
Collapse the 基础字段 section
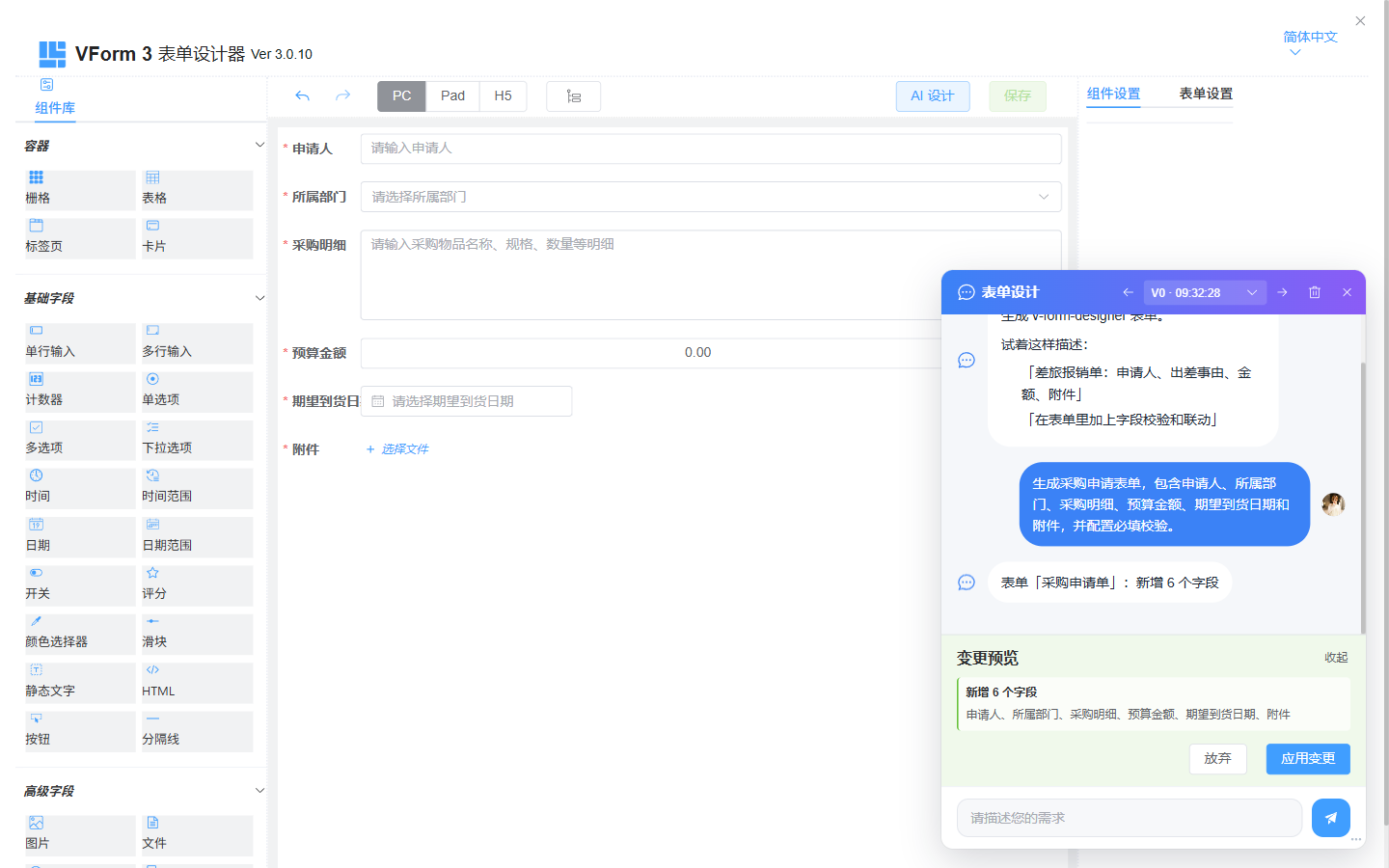click(x=259, y=298)
